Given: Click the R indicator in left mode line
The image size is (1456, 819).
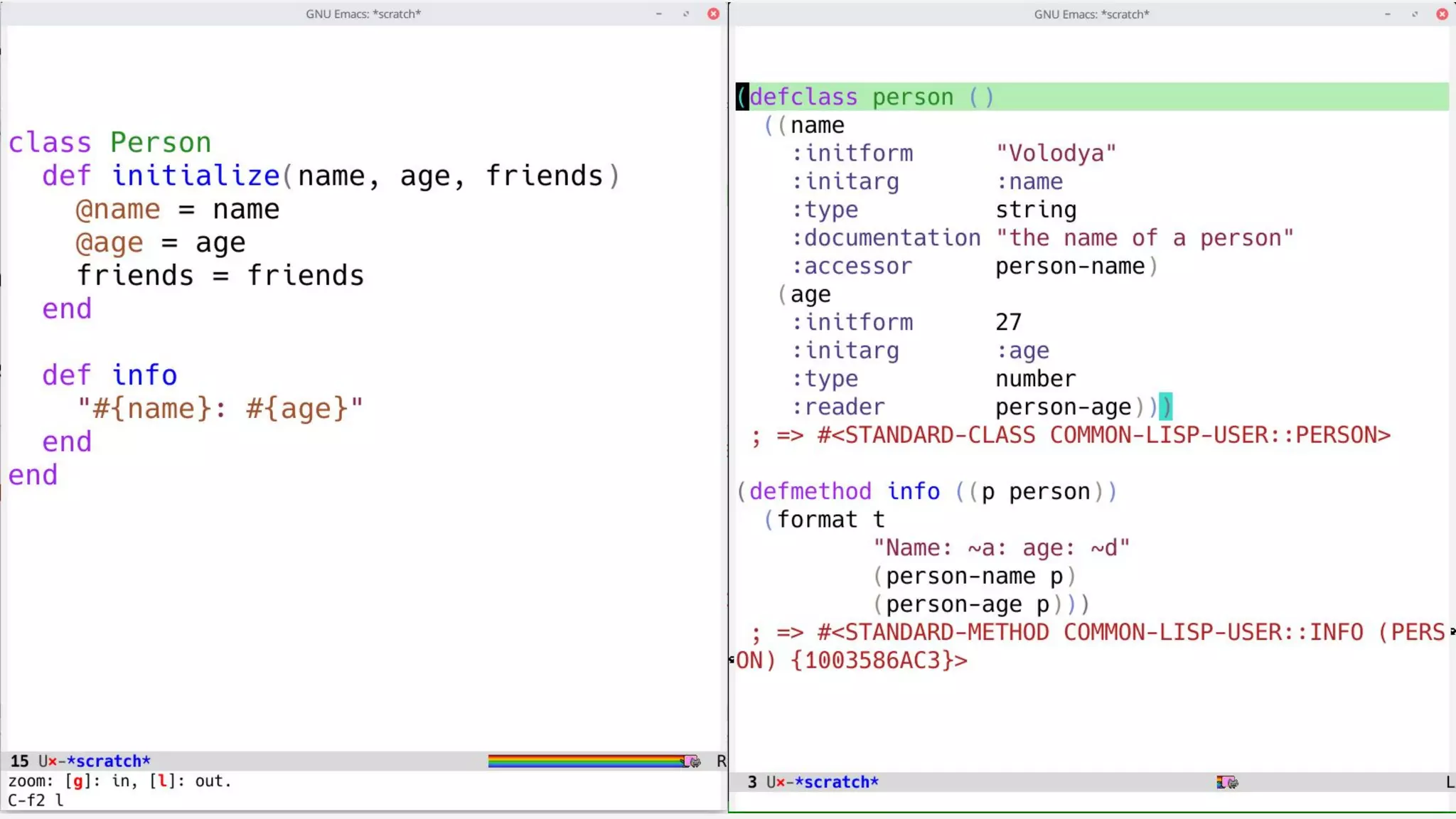Looking at the screenshot, I should tap(721, 761).
